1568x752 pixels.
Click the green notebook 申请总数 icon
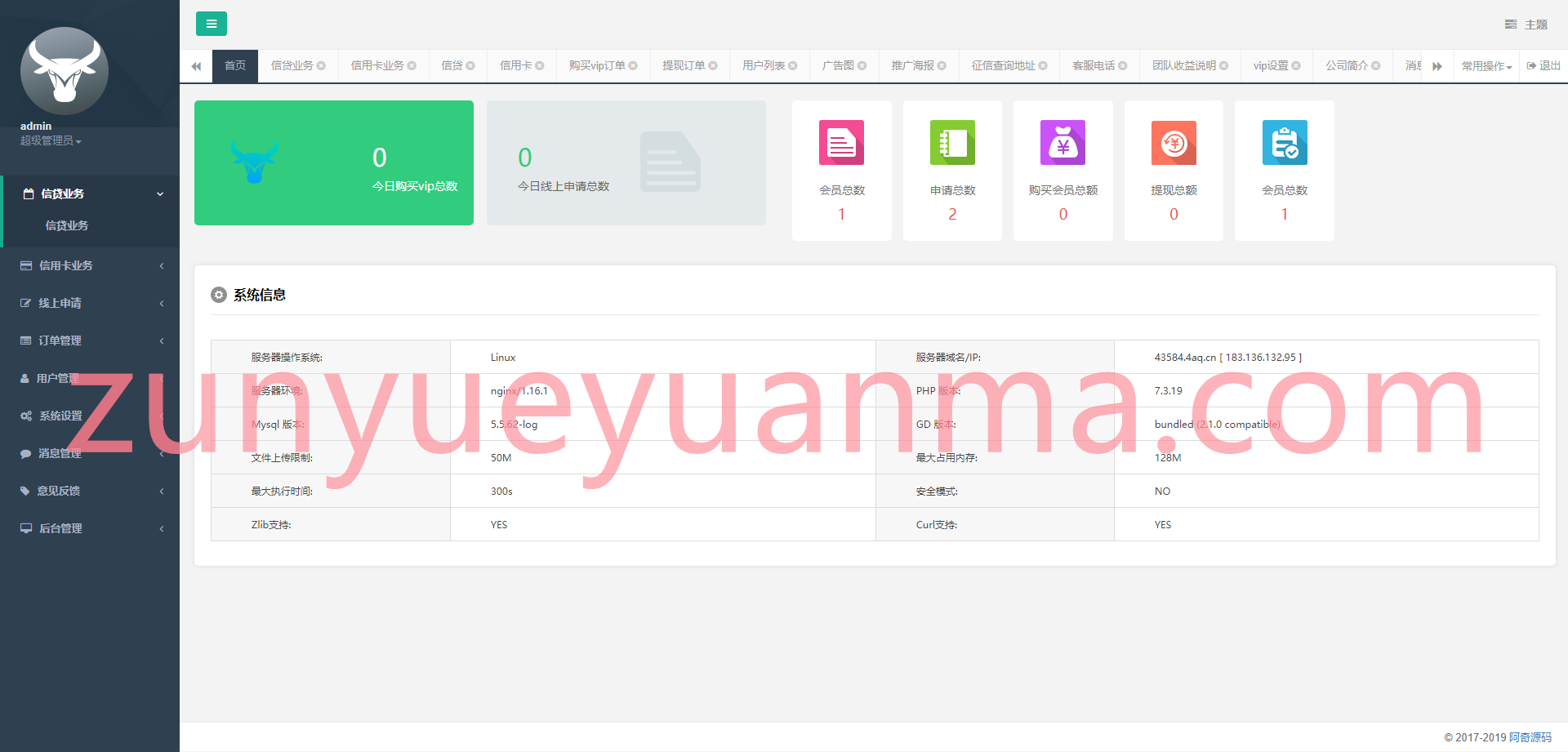coord(952,143)
